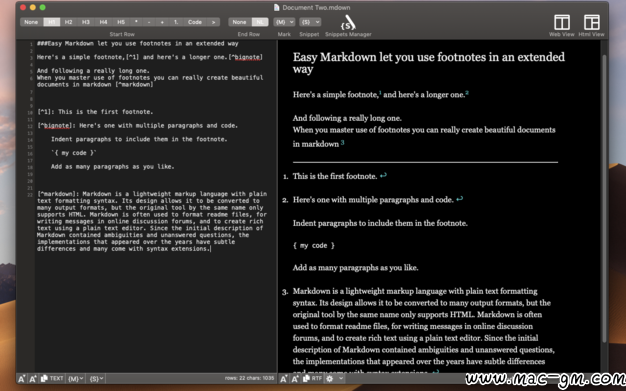Select None for start row
This screenshot has height=391, width=626.
(x=31, y=22)
